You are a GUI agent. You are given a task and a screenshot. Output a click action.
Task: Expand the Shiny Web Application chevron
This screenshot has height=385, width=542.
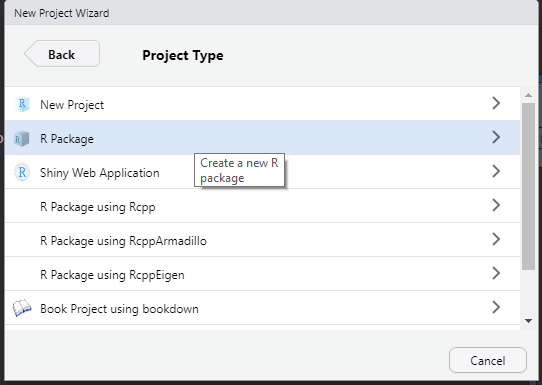click(x=496, y=171)
